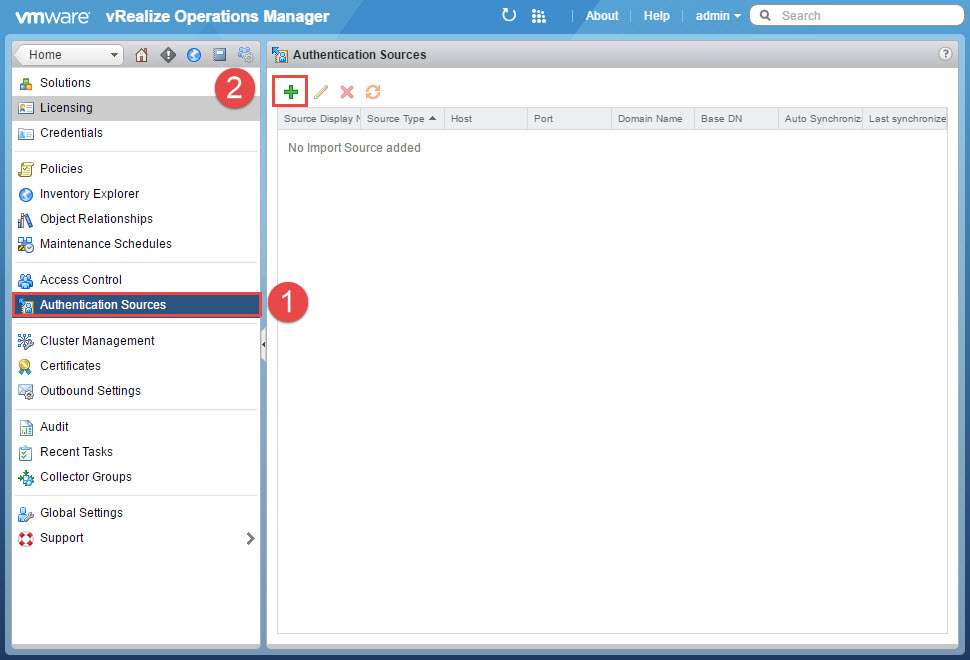Click the Help link in header
This screenshot has width=970, height=660.
(x=657, y=16)
